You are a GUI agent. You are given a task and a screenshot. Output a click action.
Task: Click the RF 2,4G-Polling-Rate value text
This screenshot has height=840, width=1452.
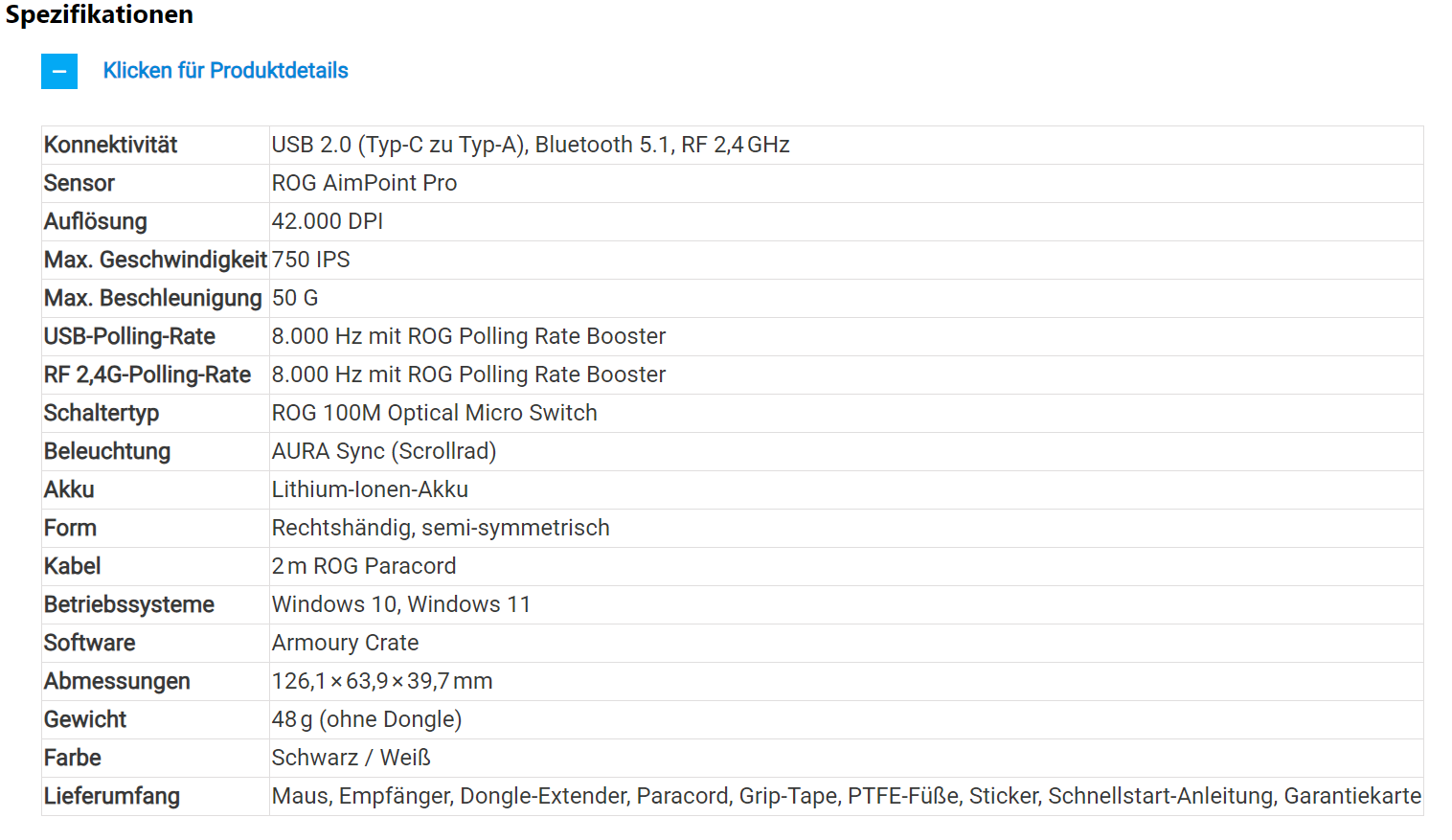point(468,375)
